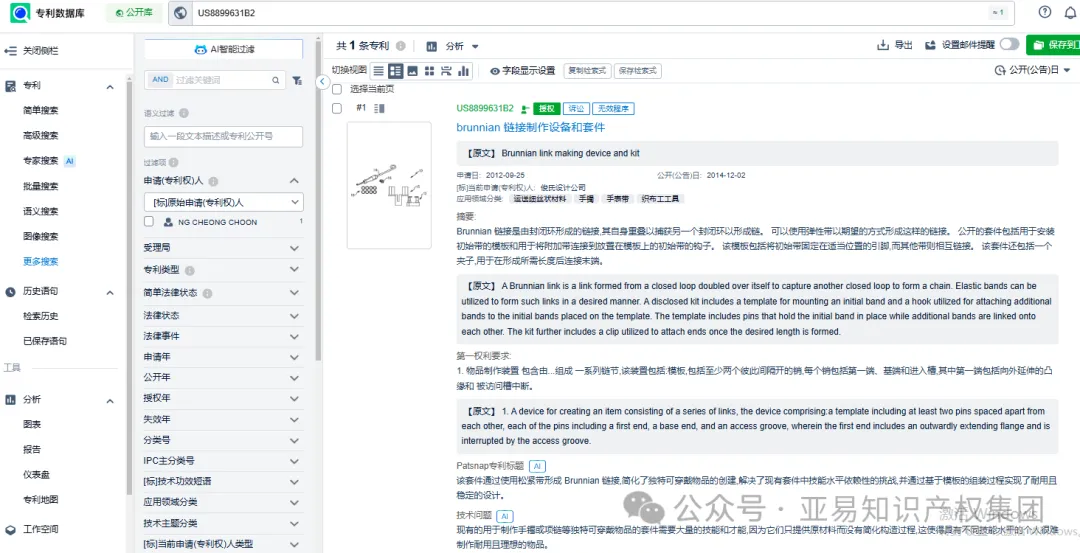The image size is (1080, 553).
Task: Open 检索历史 in the sidebar
Action: point(41,316)
